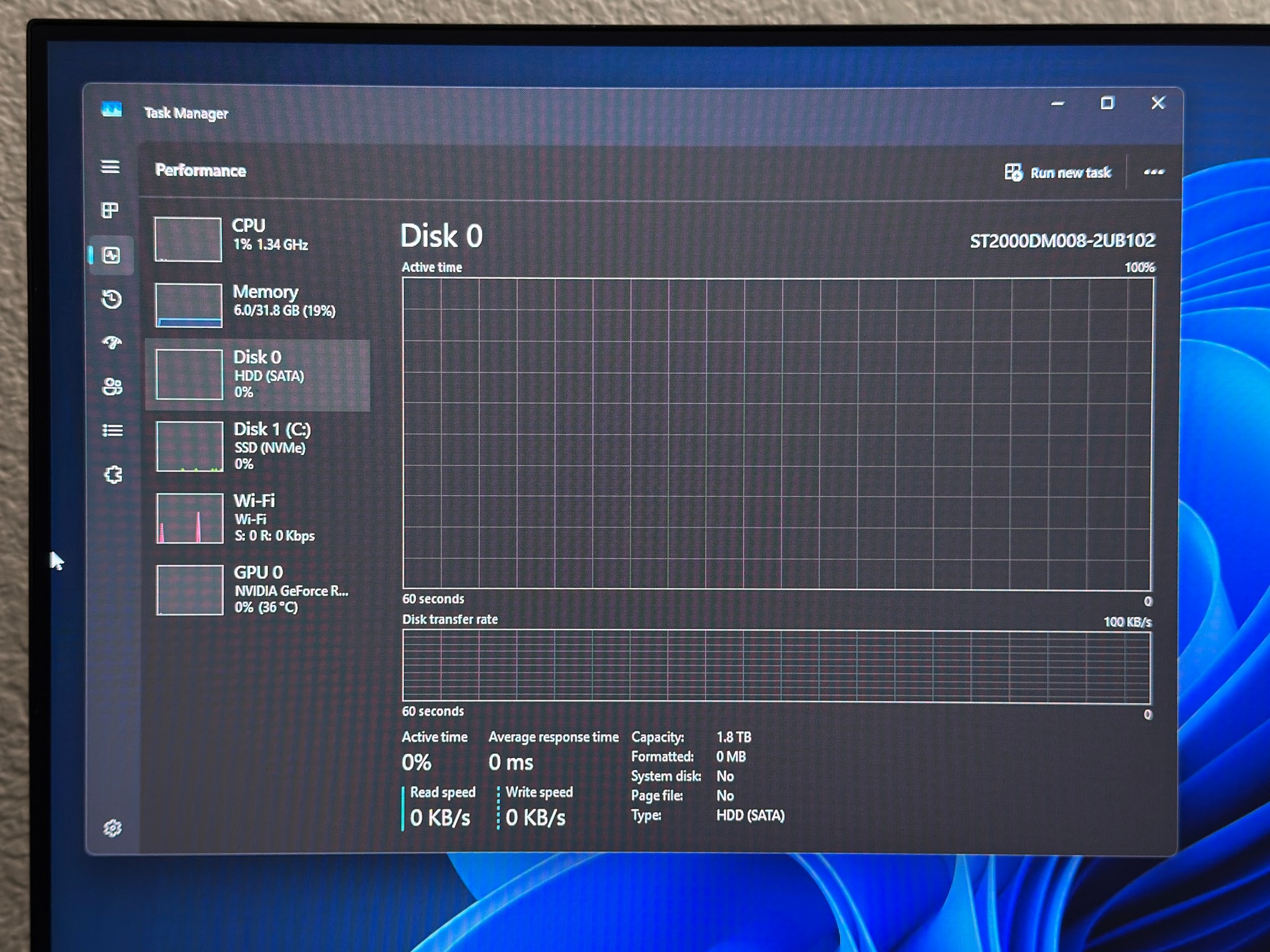Open the Services page icon
1270x952 pixels.
coord(113,475)
